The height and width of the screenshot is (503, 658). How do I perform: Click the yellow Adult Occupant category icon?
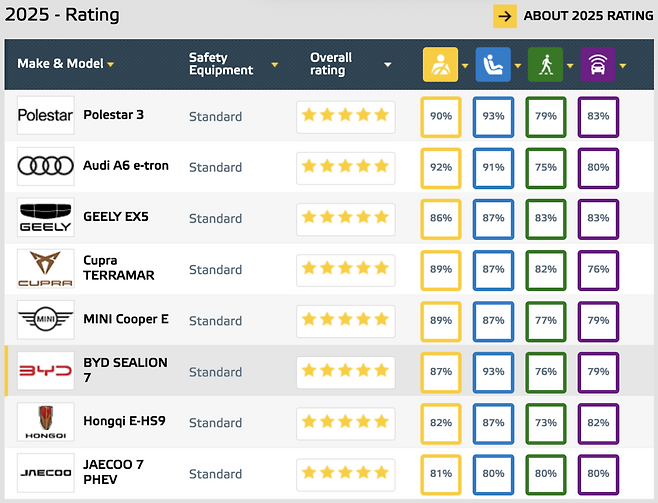440,64
